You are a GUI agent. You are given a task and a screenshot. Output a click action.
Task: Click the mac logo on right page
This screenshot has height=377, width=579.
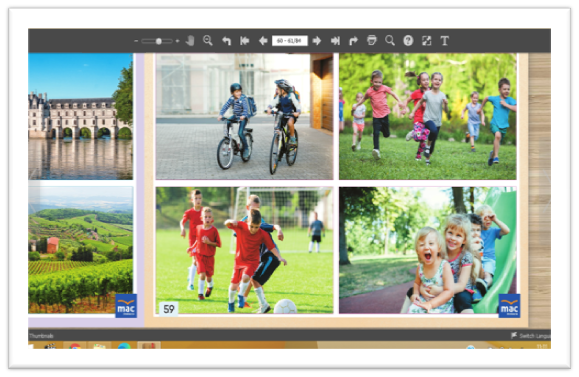click(x=509, y=306)
